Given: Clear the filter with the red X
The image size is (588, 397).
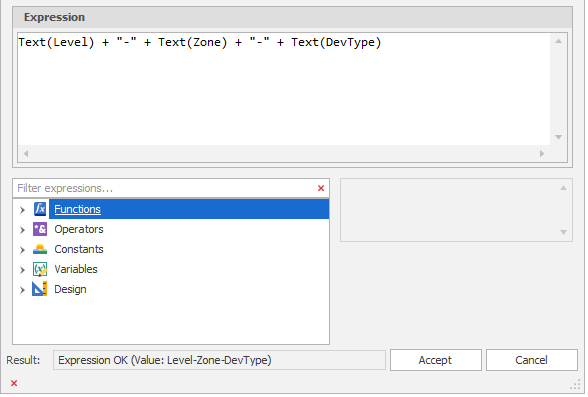Looking at the screenshot, I should coord(322,189).
